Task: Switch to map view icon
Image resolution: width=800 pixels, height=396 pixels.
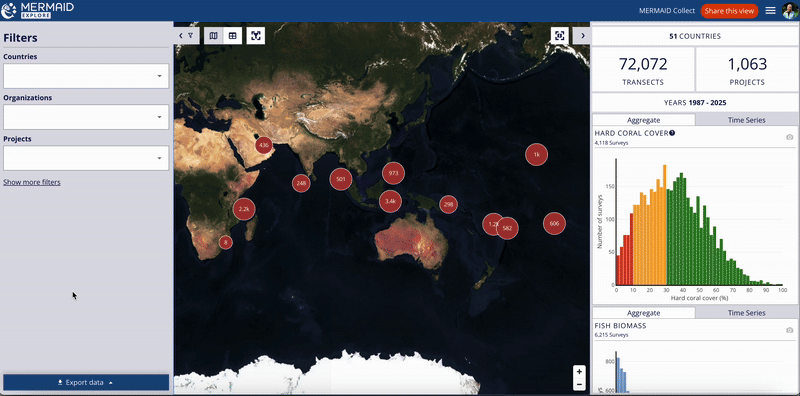Action: pos(214,36)
